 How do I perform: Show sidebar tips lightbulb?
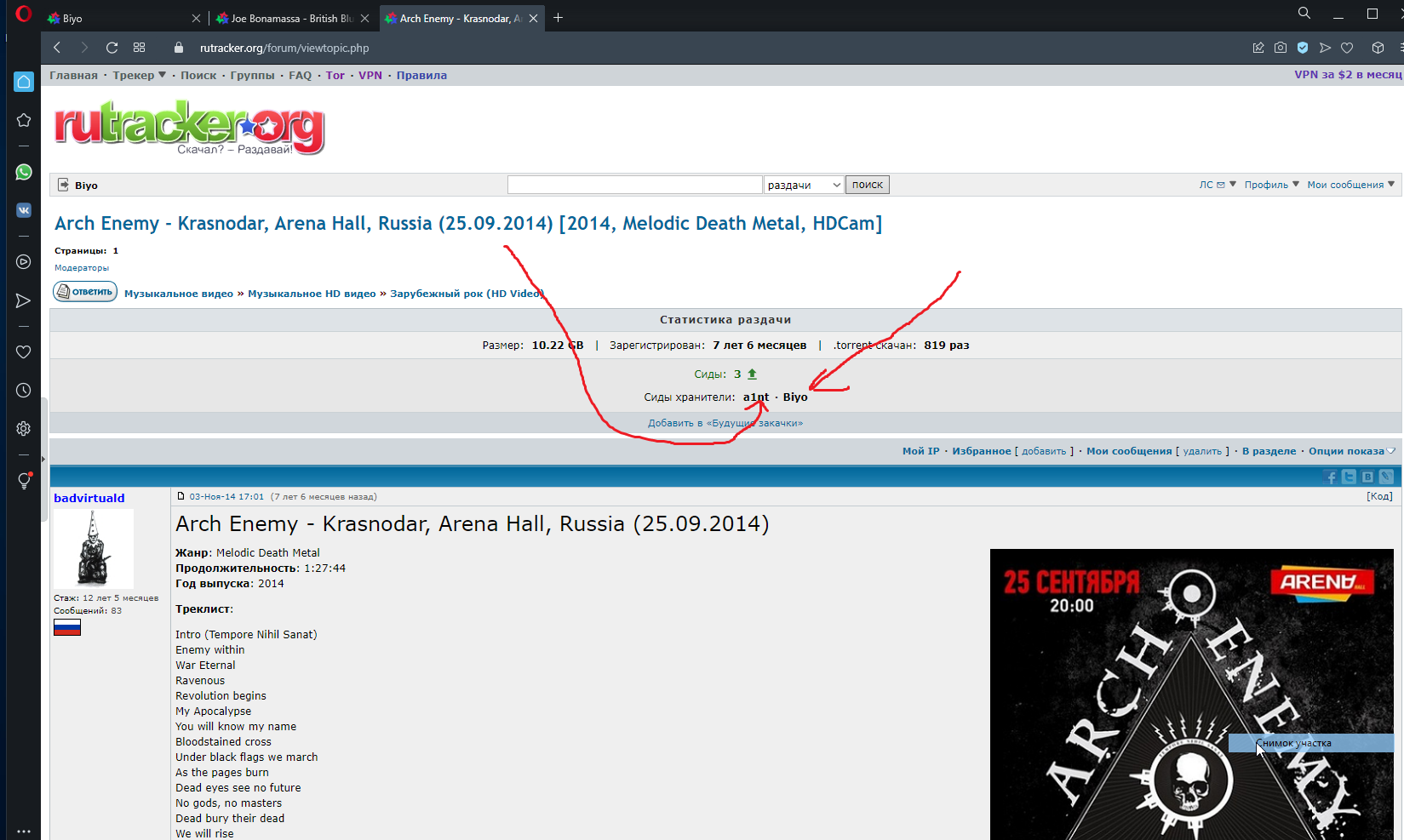coord(24,481)
